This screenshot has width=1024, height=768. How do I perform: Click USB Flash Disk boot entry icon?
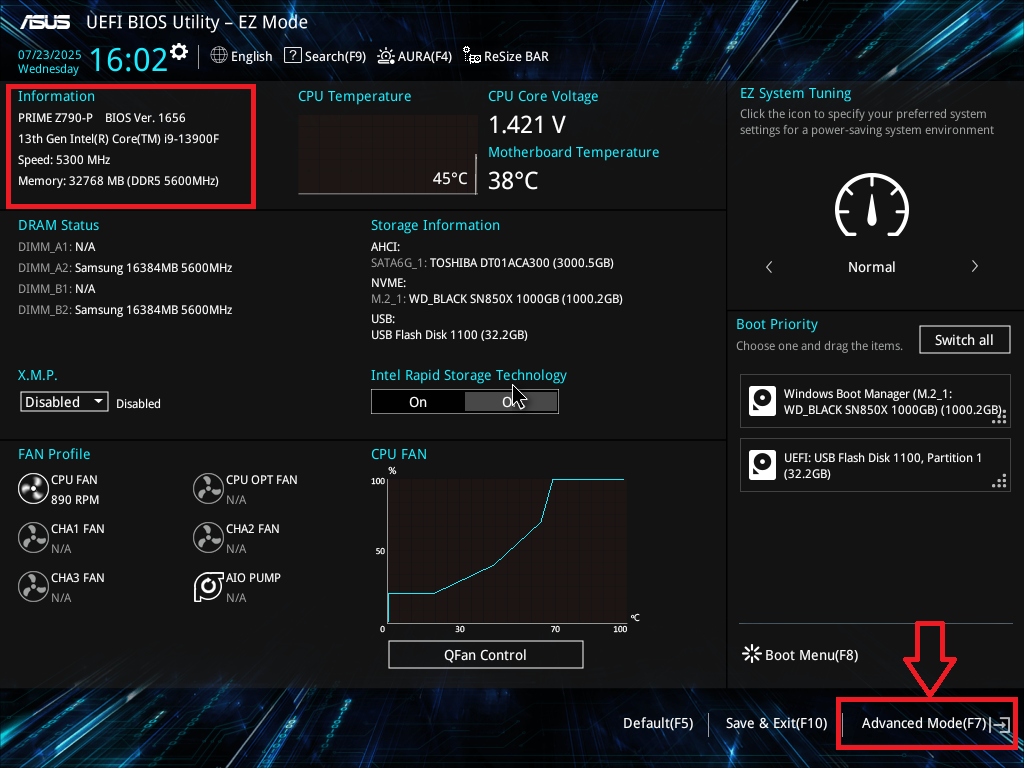tap(762, 465)
